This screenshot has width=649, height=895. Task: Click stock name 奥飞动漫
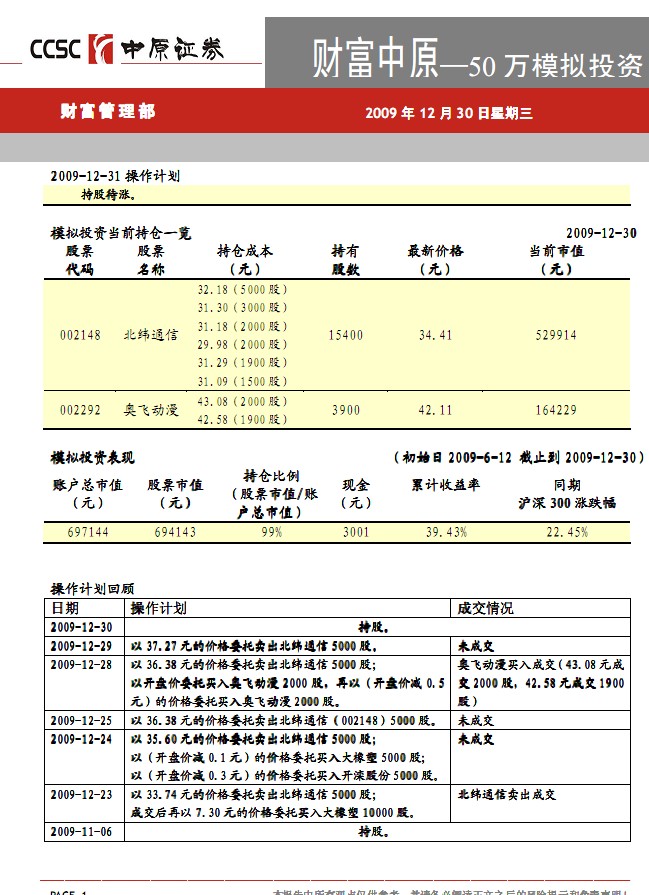click(x=151, y=410)
